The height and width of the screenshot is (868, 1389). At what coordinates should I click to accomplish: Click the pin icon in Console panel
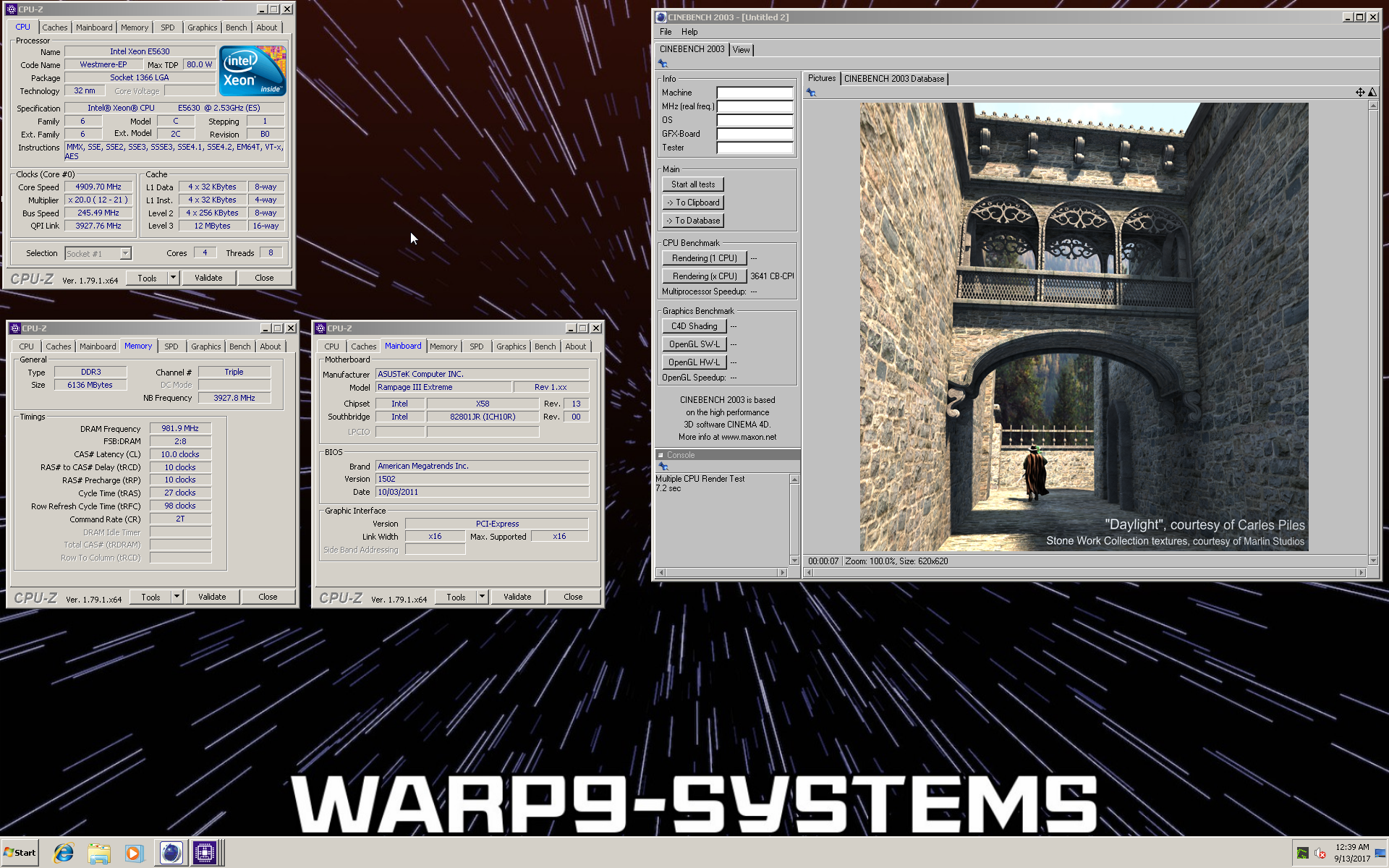click(663, 467)
